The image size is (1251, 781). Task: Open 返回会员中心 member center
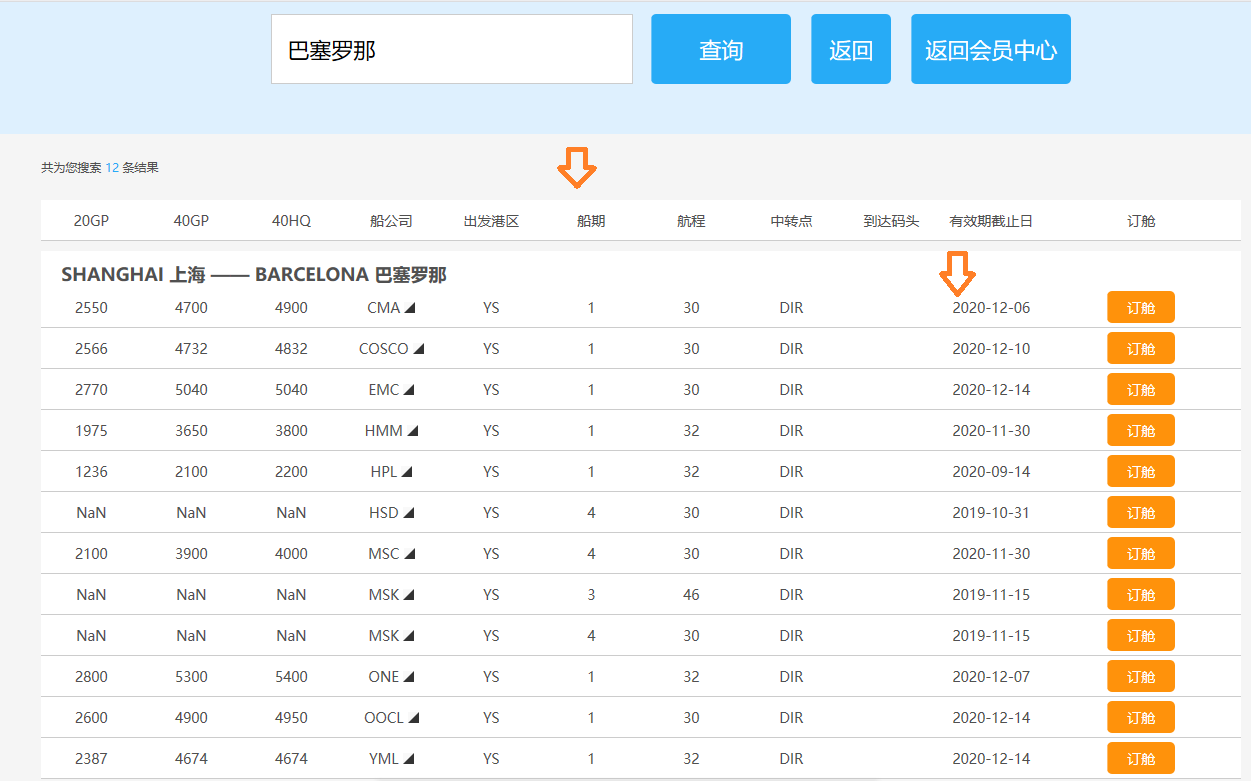point(991,49)
